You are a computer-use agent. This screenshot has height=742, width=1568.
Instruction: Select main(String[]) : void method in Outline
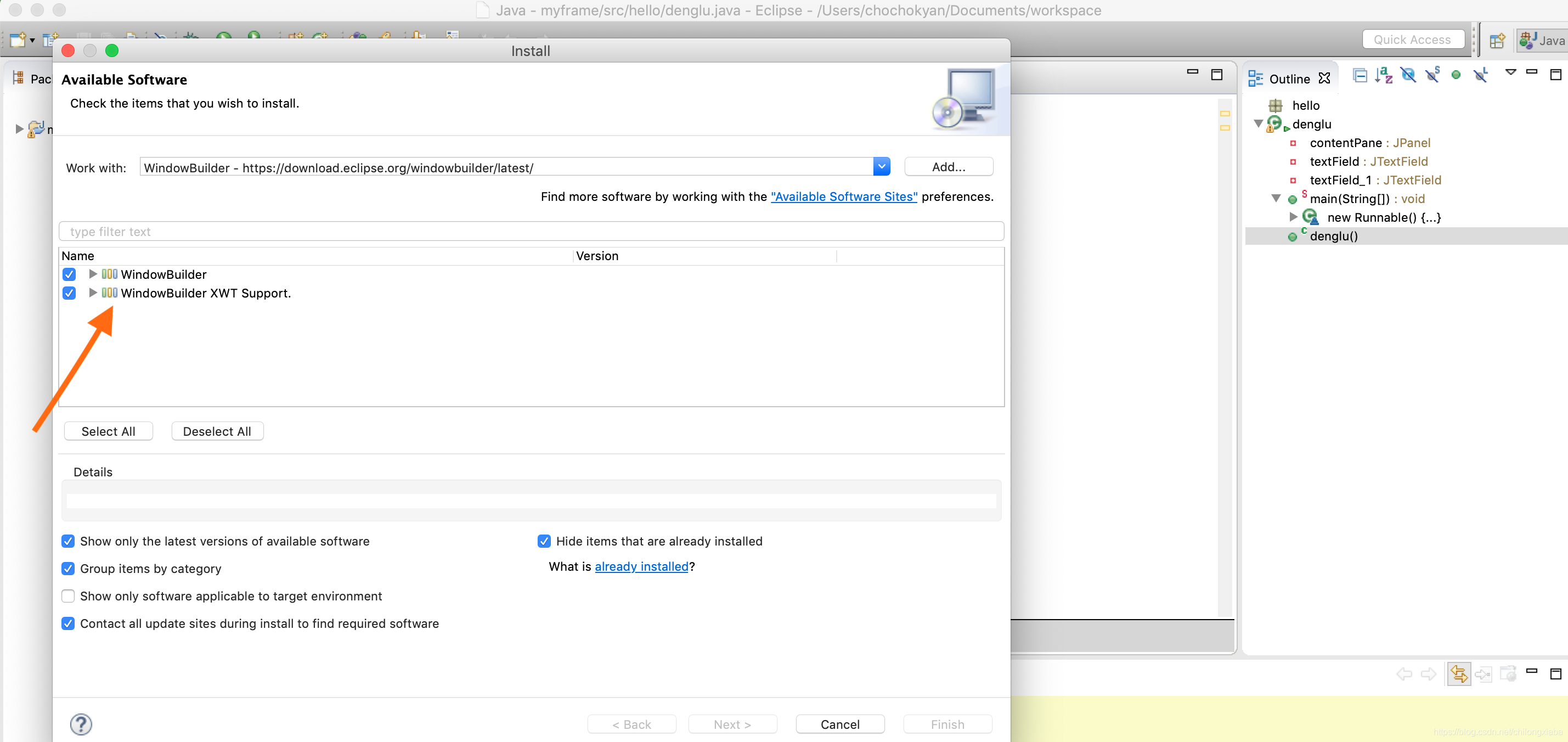tap(1367, 199)
